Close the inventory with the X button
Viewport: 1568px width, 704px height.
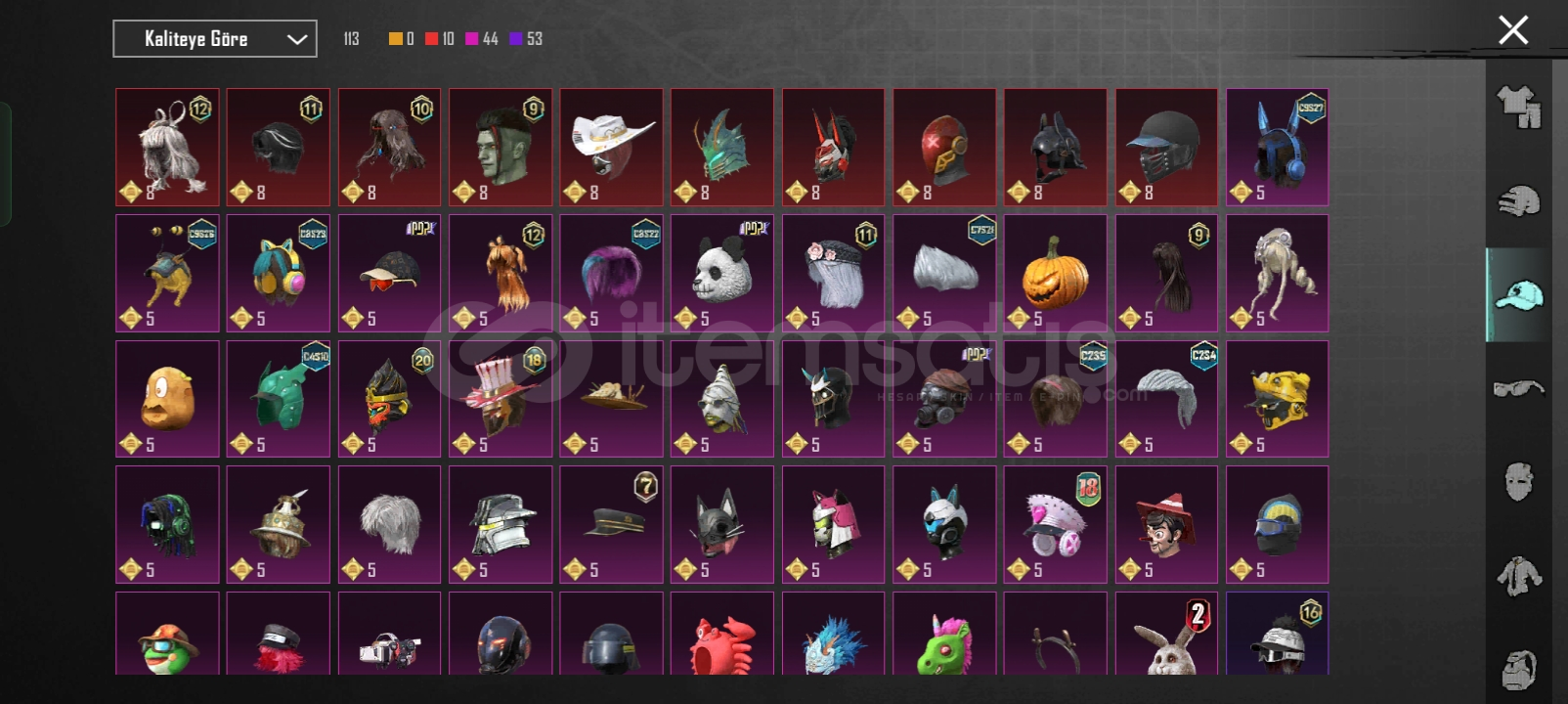point(1513,30)
